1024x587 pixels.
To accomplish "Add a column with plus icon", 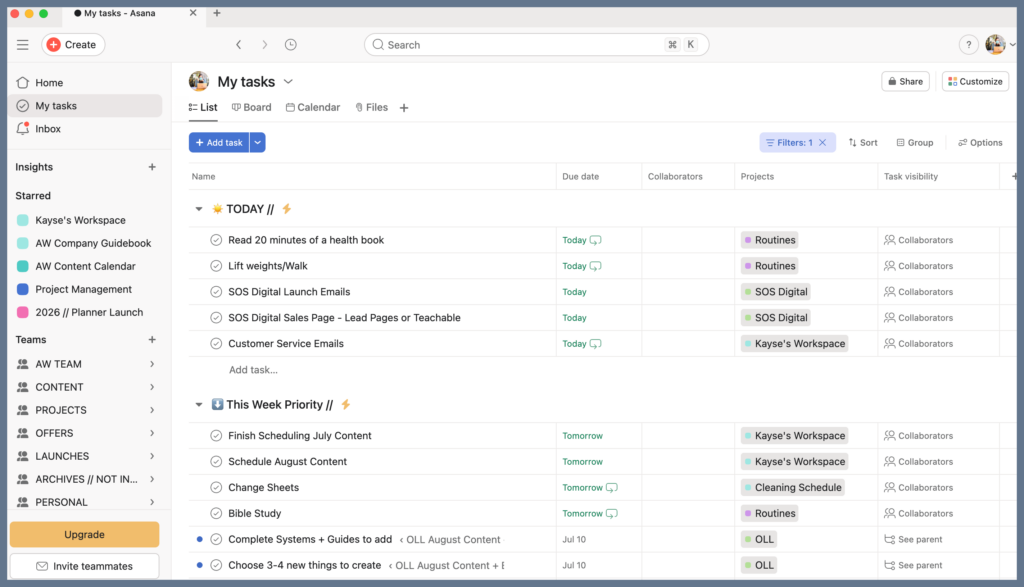I will coord(1014,176).
